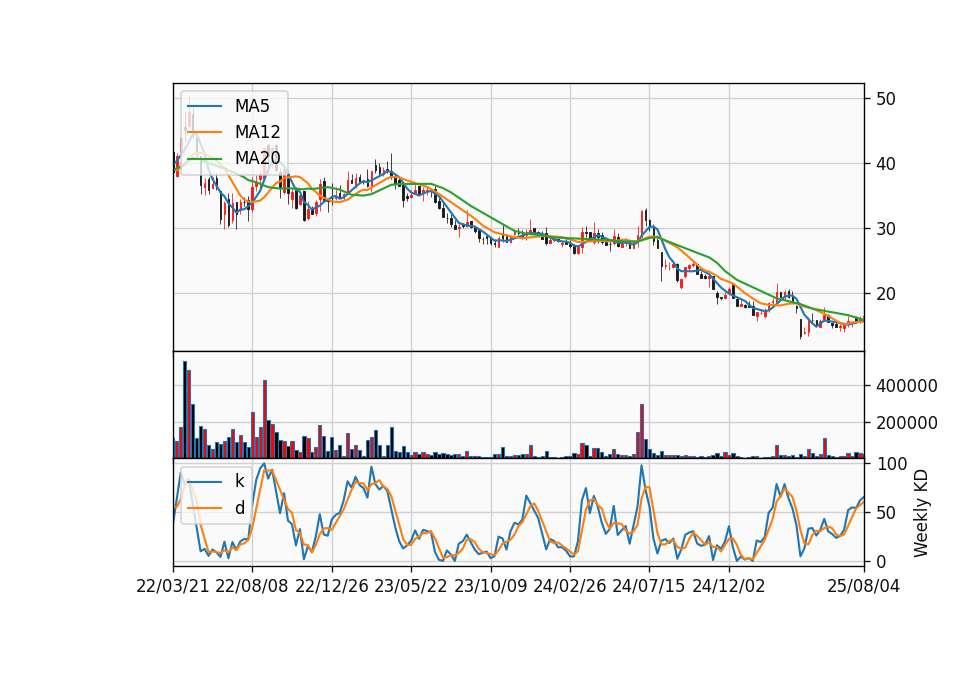Viewport: 960px width, 690px height.
Task: Click the 23/10/09 date label
Action: (490, 586)
